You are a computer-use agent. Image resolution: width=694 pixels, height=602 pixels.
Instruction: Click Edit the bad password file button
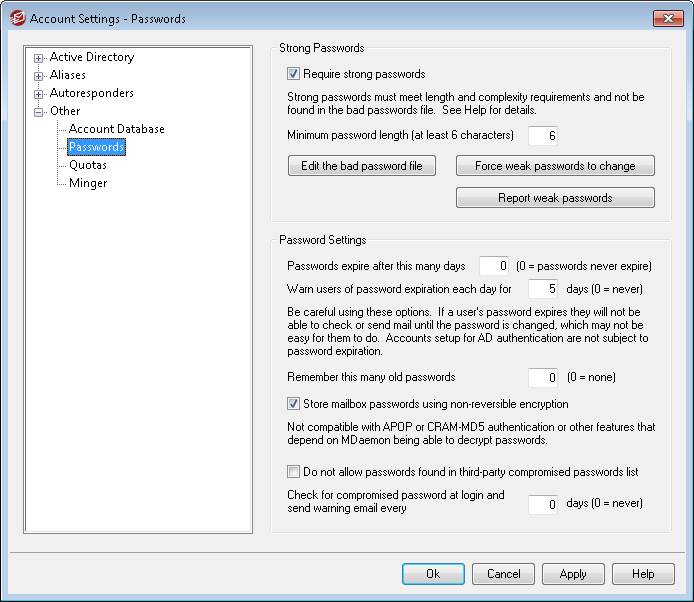pos(362,166)
